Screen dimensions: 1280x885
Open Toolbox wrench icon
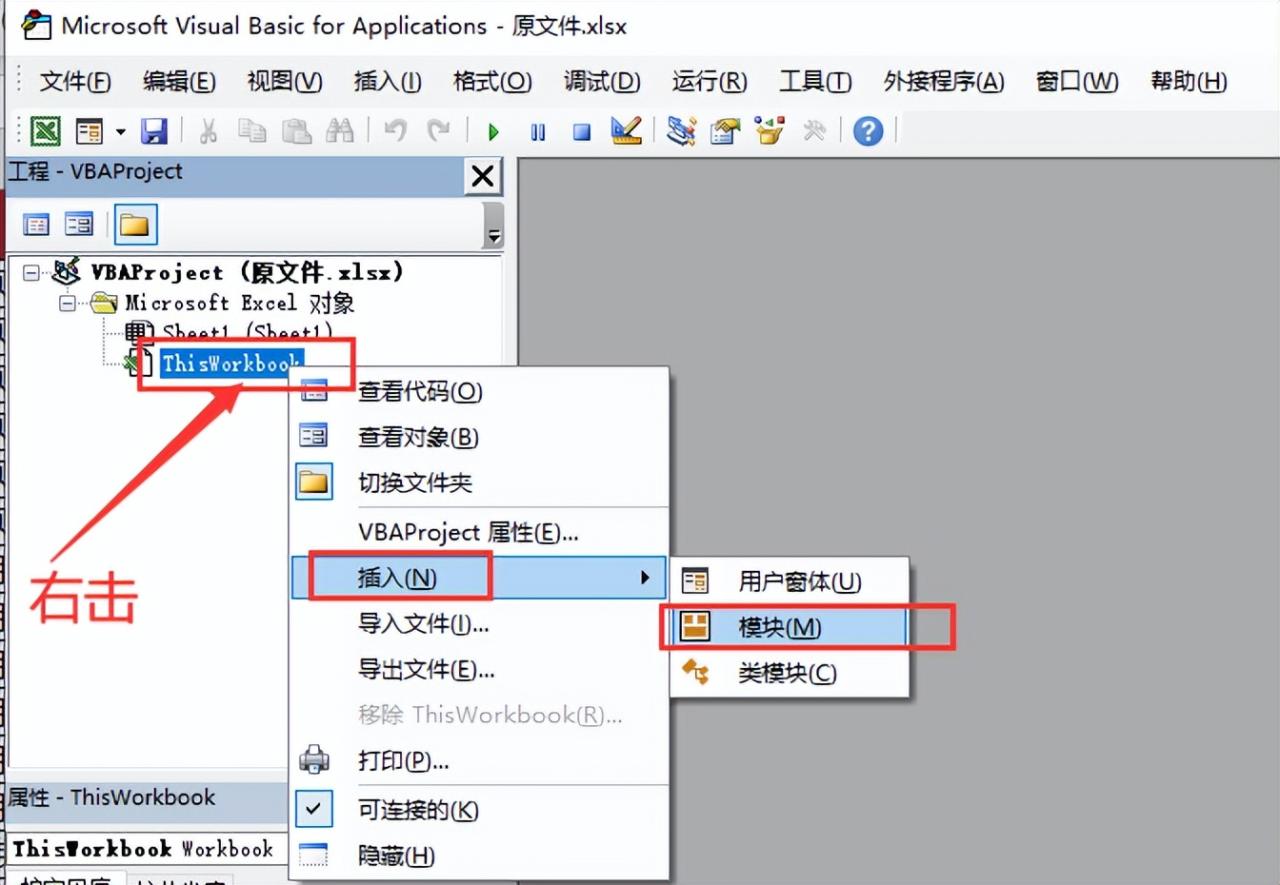click(814, 131)
